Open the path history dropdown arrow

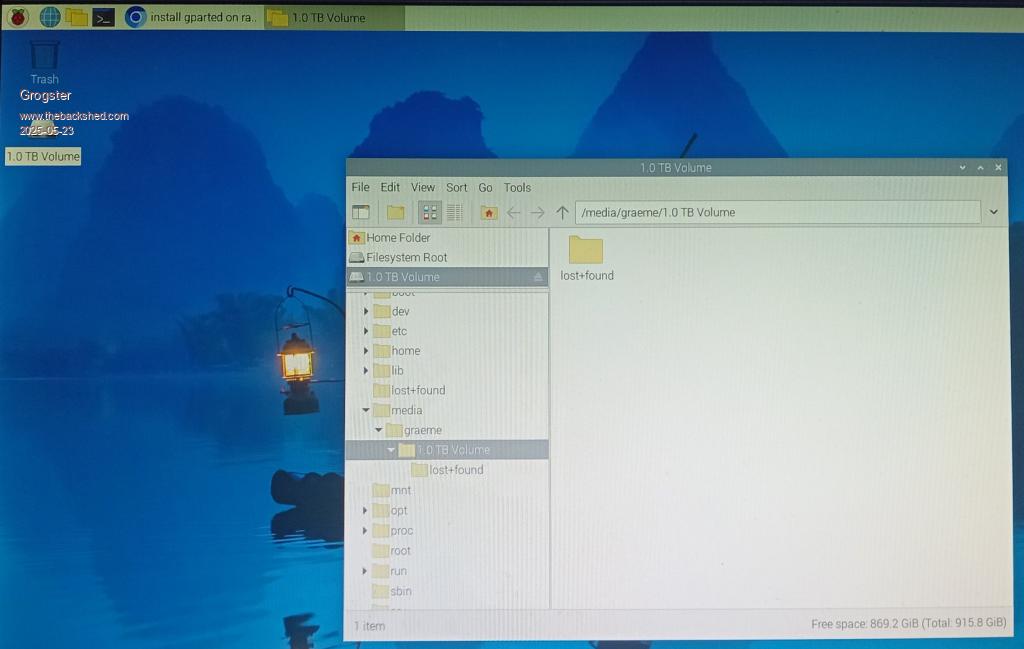(993, 212)
